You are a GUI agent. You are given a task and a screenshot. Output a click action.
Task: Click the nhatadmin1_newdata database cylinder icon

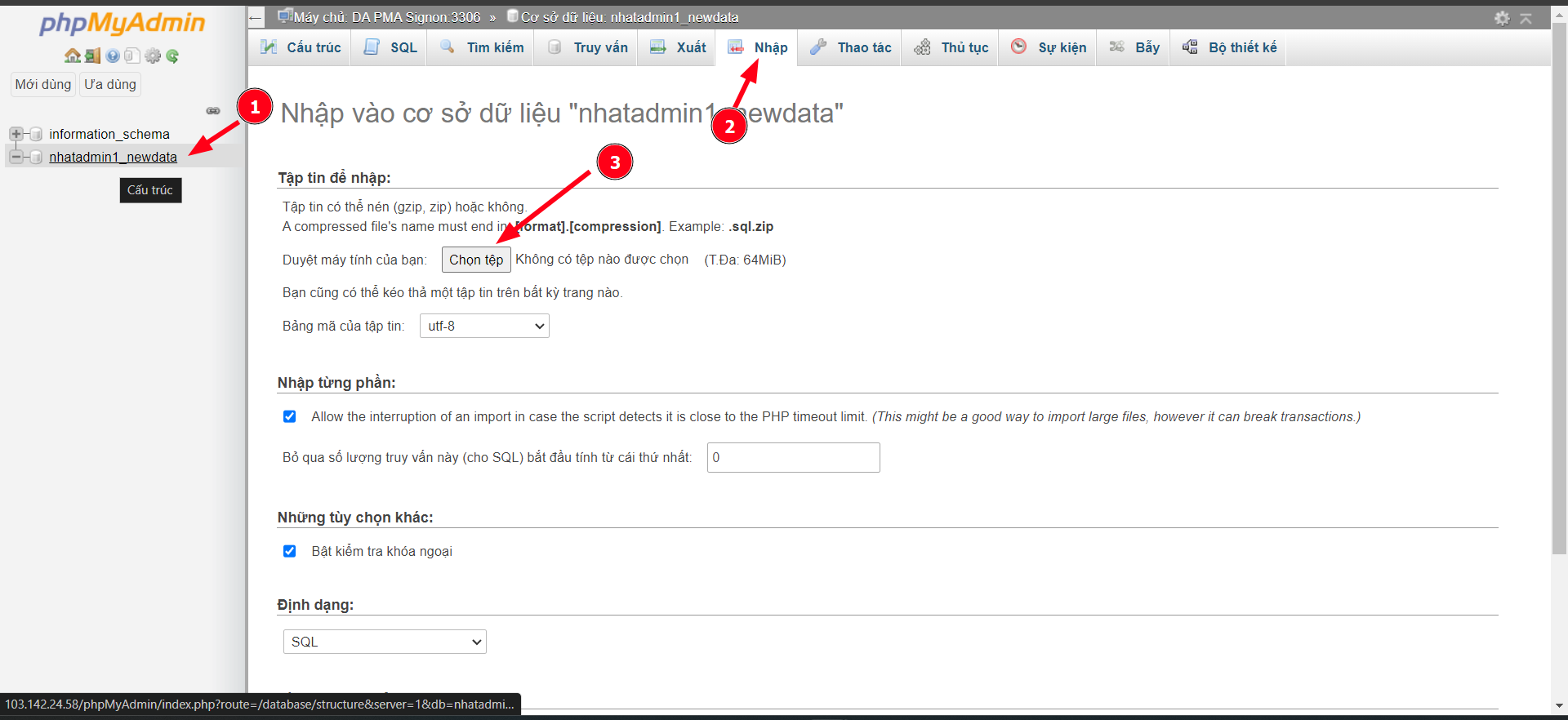pos(36,157)
